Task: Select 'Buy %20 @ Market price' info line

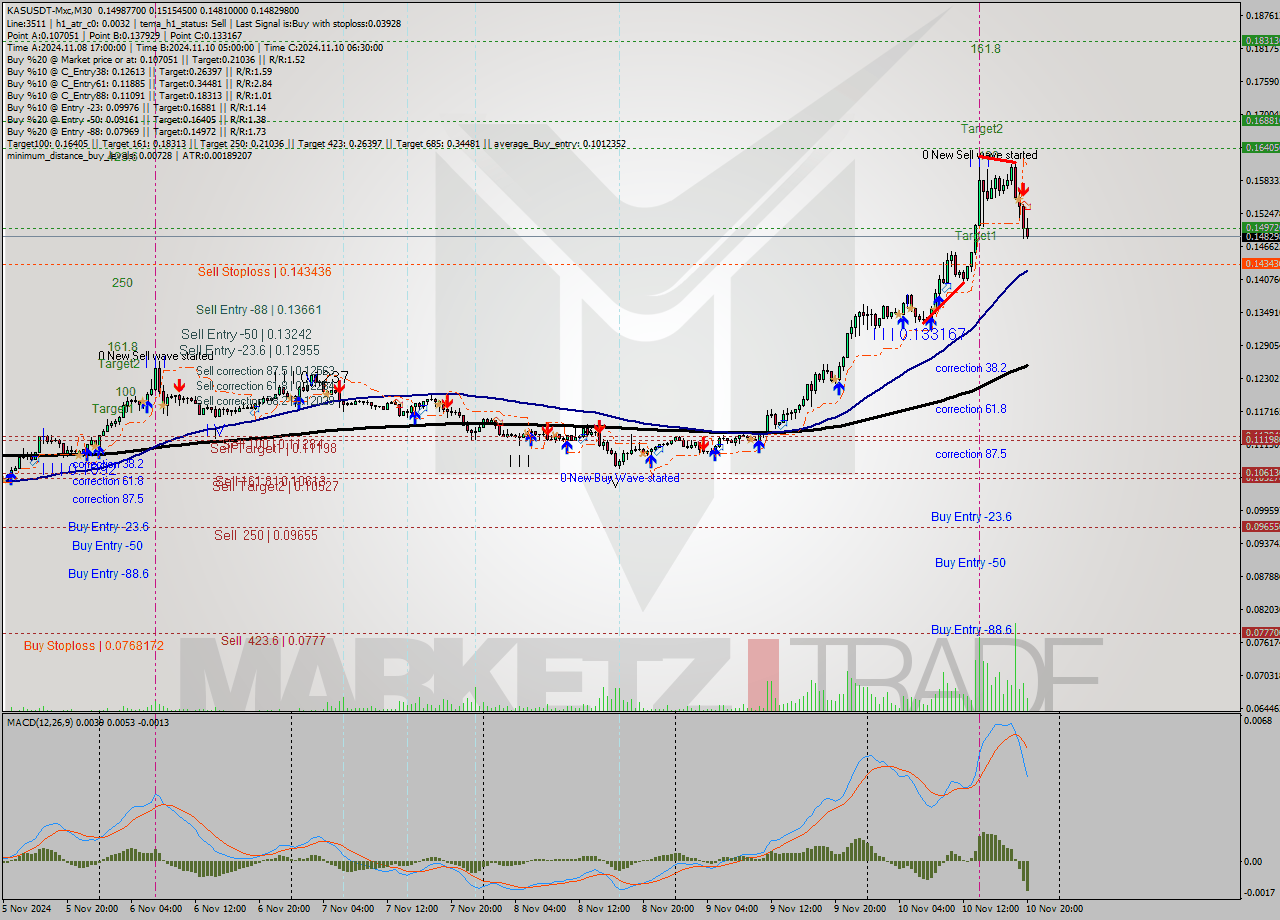Action: (156, 59)
